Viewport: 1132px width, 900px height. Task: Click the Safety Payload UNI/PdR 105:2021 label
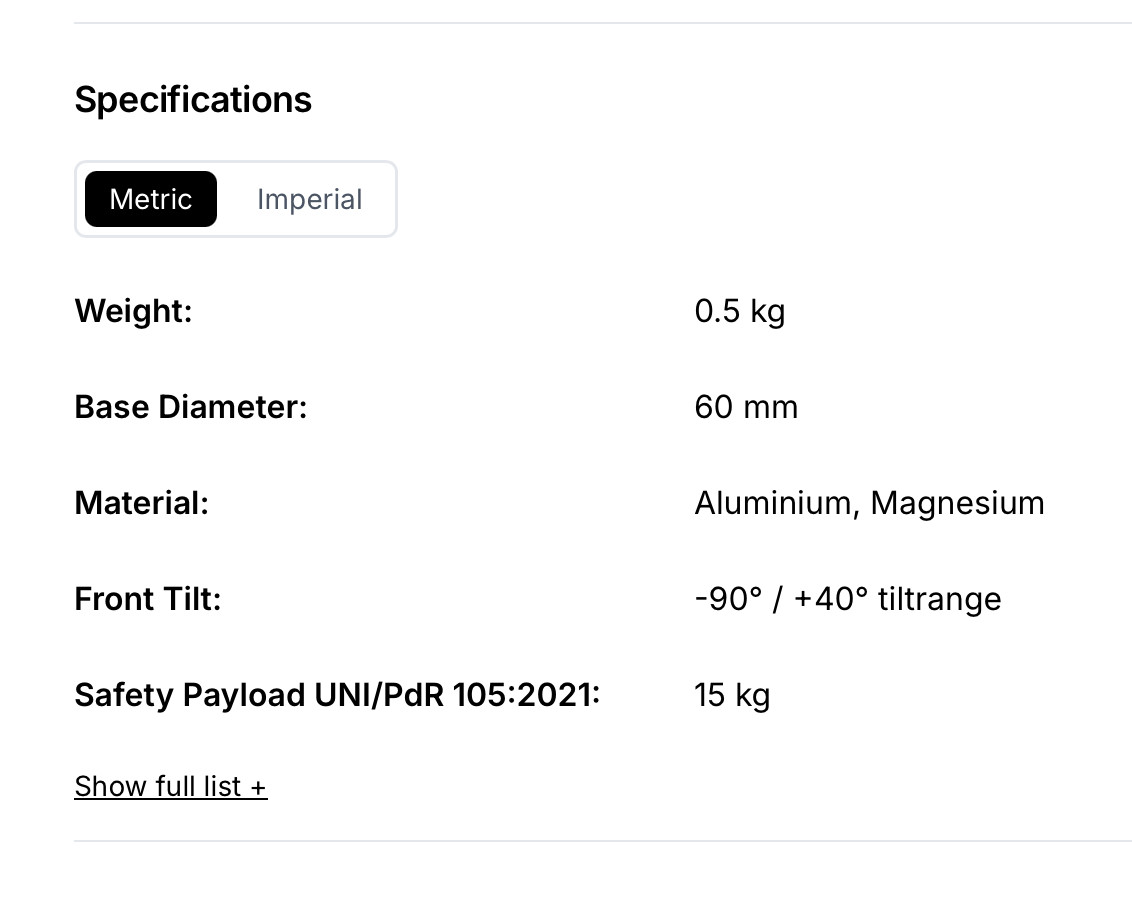point(337,695)
